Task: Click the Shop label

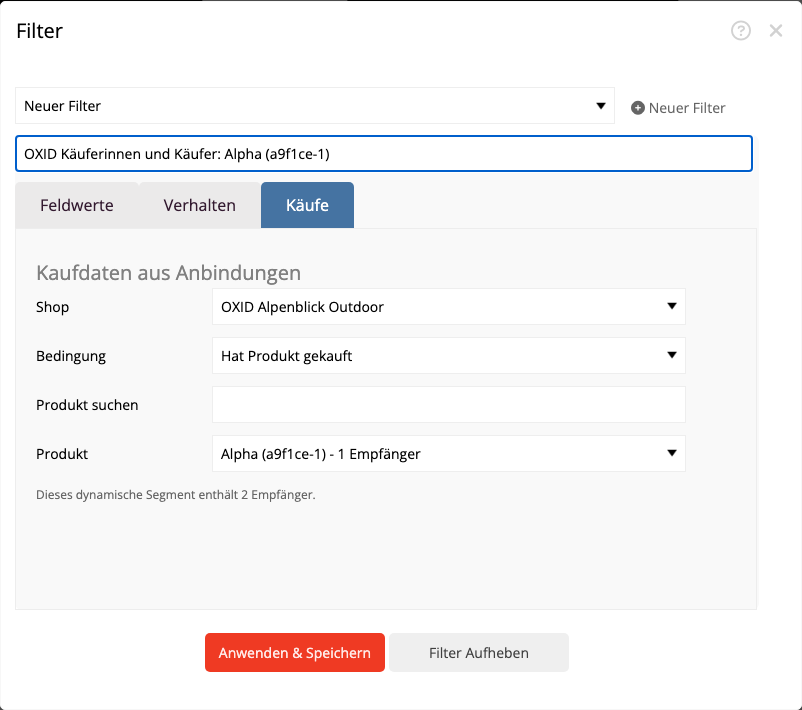Action: coord(52,307)
